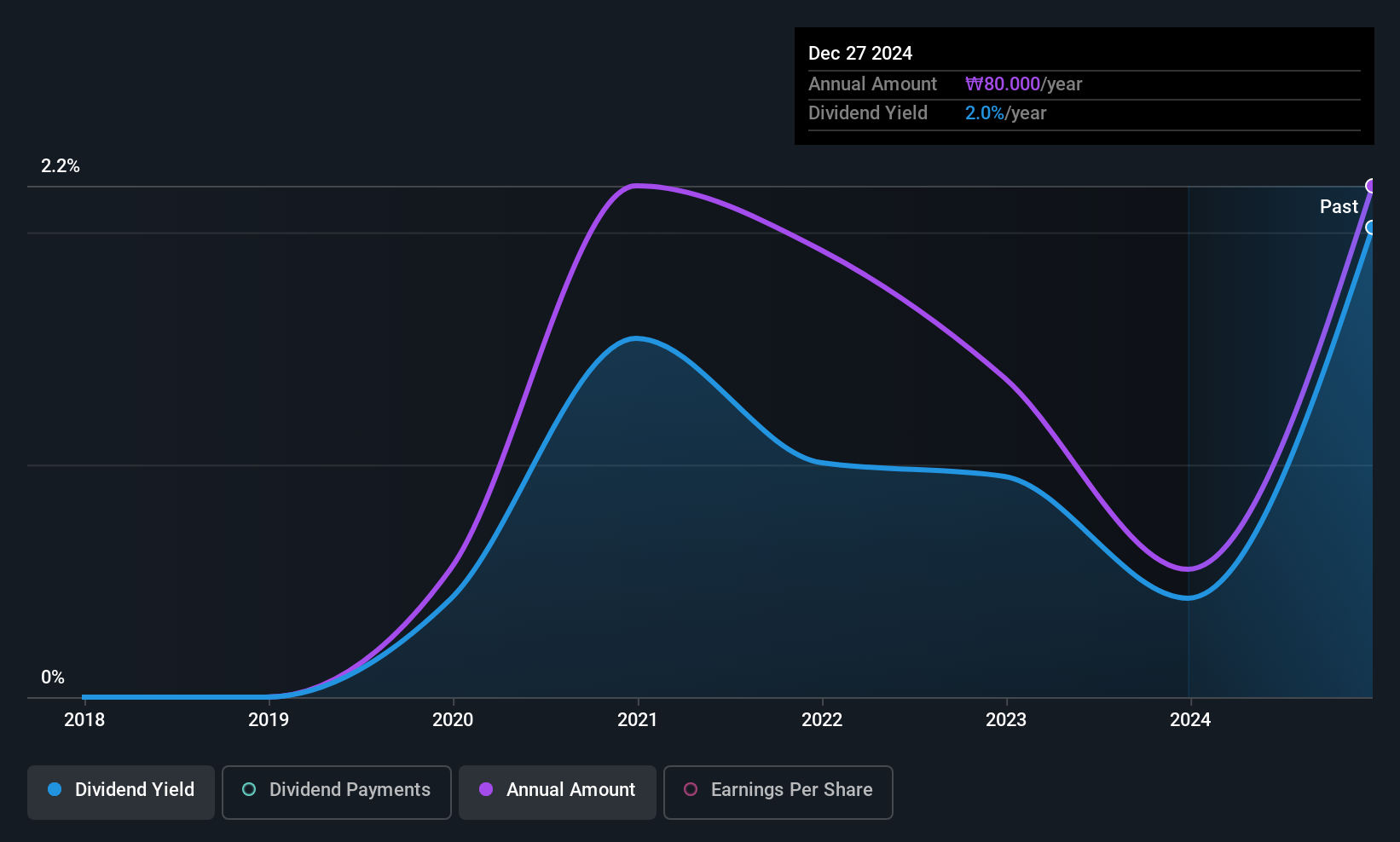Viewport: 1400px width, 842px height.
Task: Click the 2.2% y-axis label
Action: 61,166
